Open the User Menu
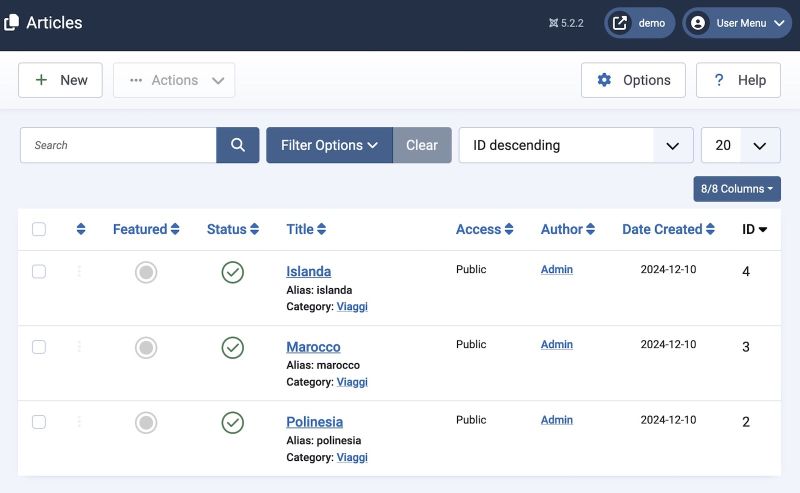Screen dimensions: 800x493 tap(737, 23)
